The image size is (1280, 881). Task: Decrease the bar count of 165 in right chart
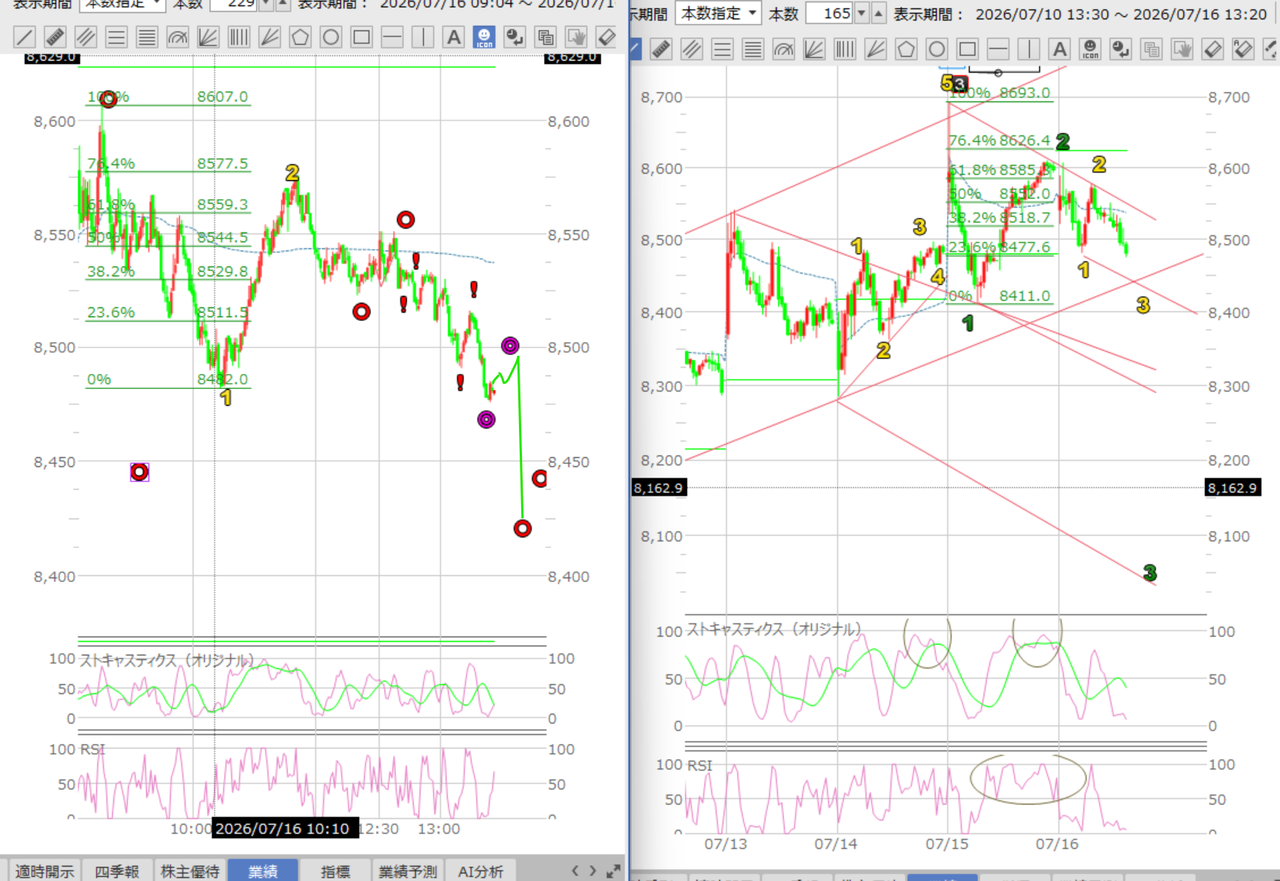(861, 14)
